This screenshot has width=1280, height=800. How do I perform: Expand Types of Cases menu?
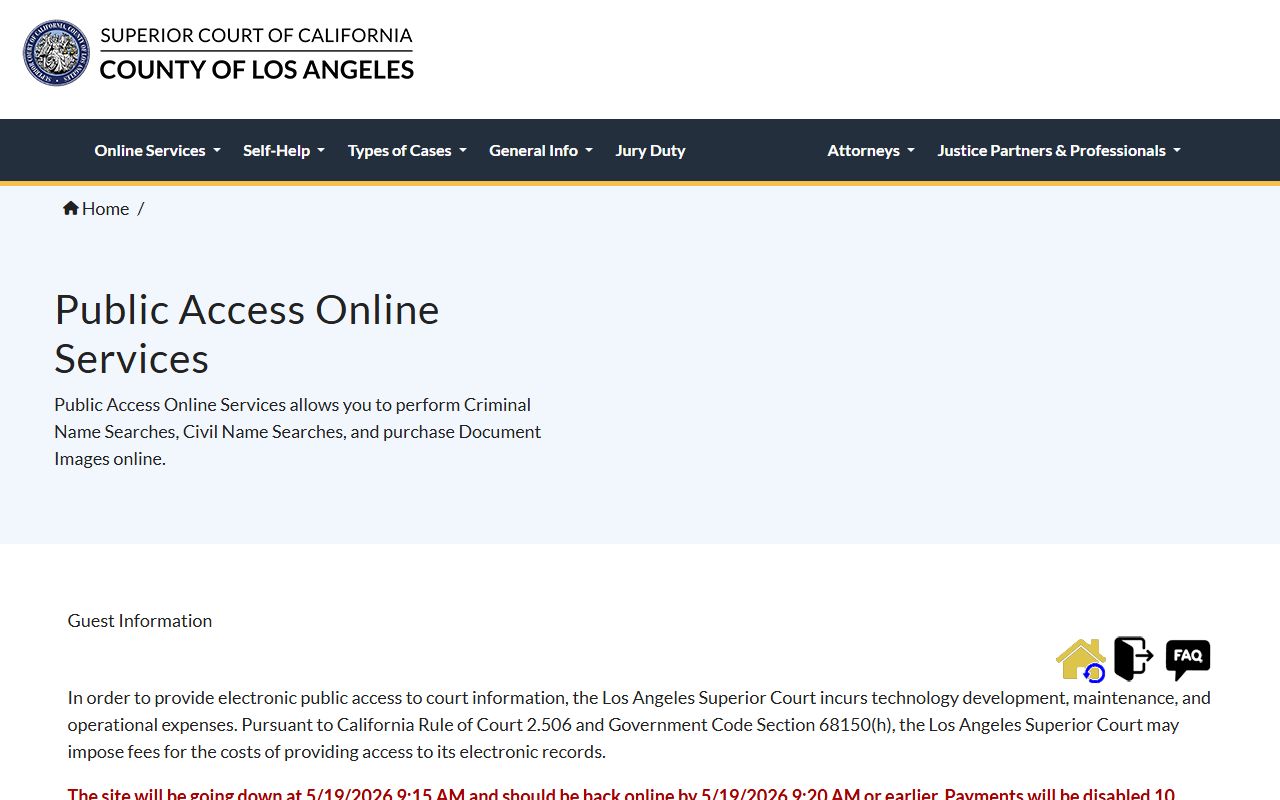point(407,150)
